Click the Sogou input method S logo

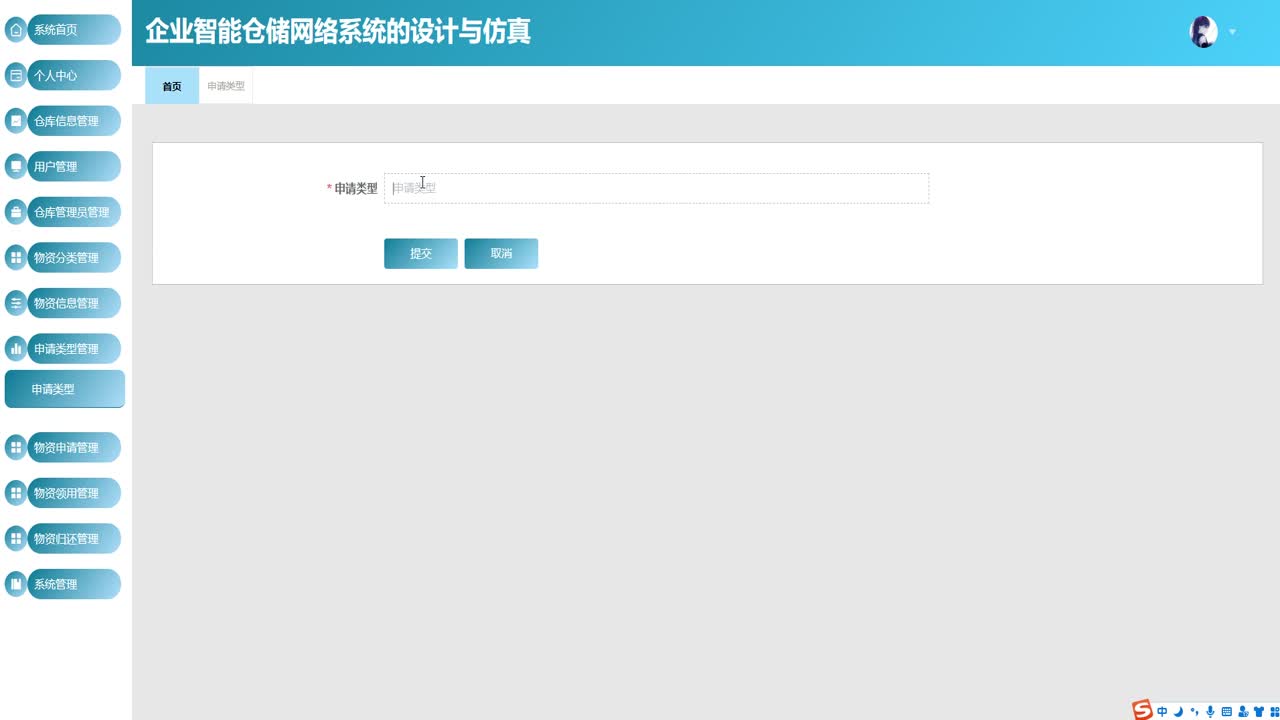pyautogui.click(x=1142, y=710)
